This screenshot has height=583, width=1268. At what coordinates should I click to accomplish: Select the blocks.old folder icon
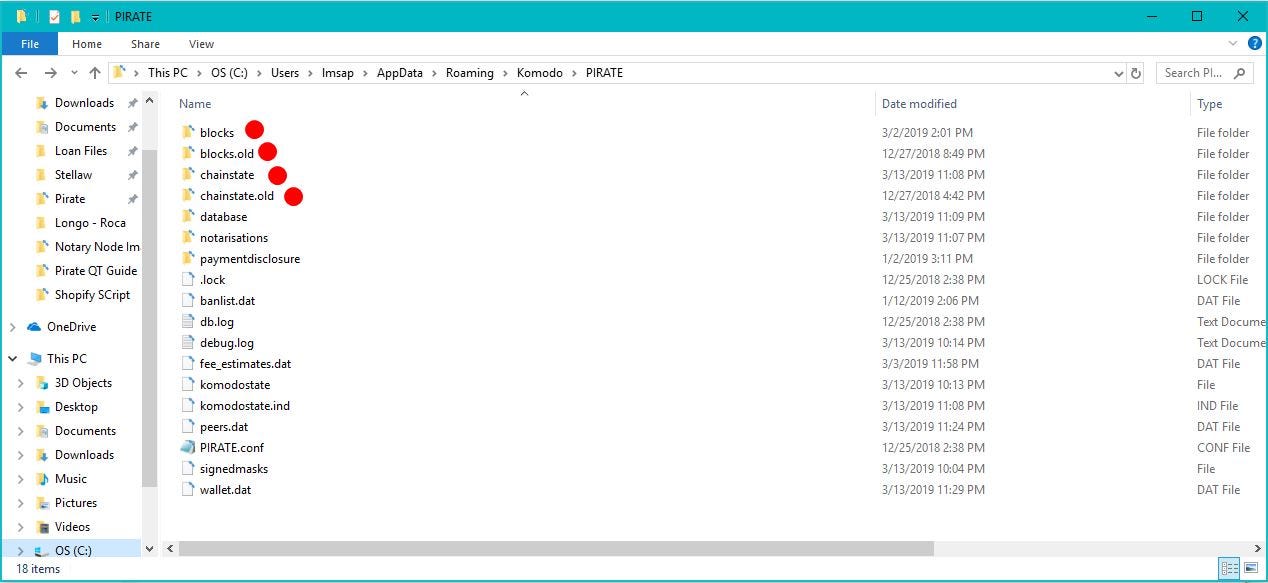(189, 153)
